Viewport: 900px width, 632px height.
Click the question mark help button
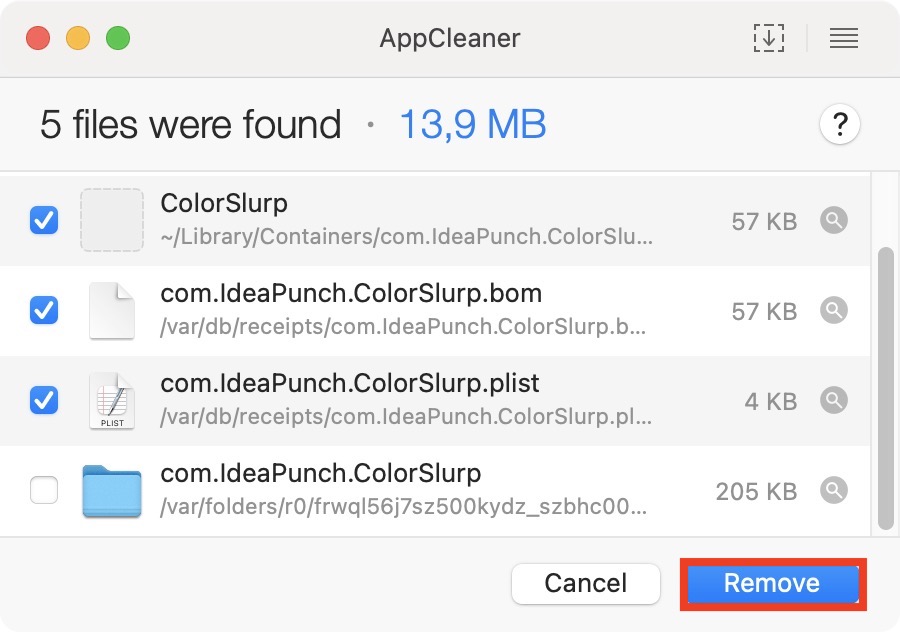pyautogui.click(x=840, y=125)
